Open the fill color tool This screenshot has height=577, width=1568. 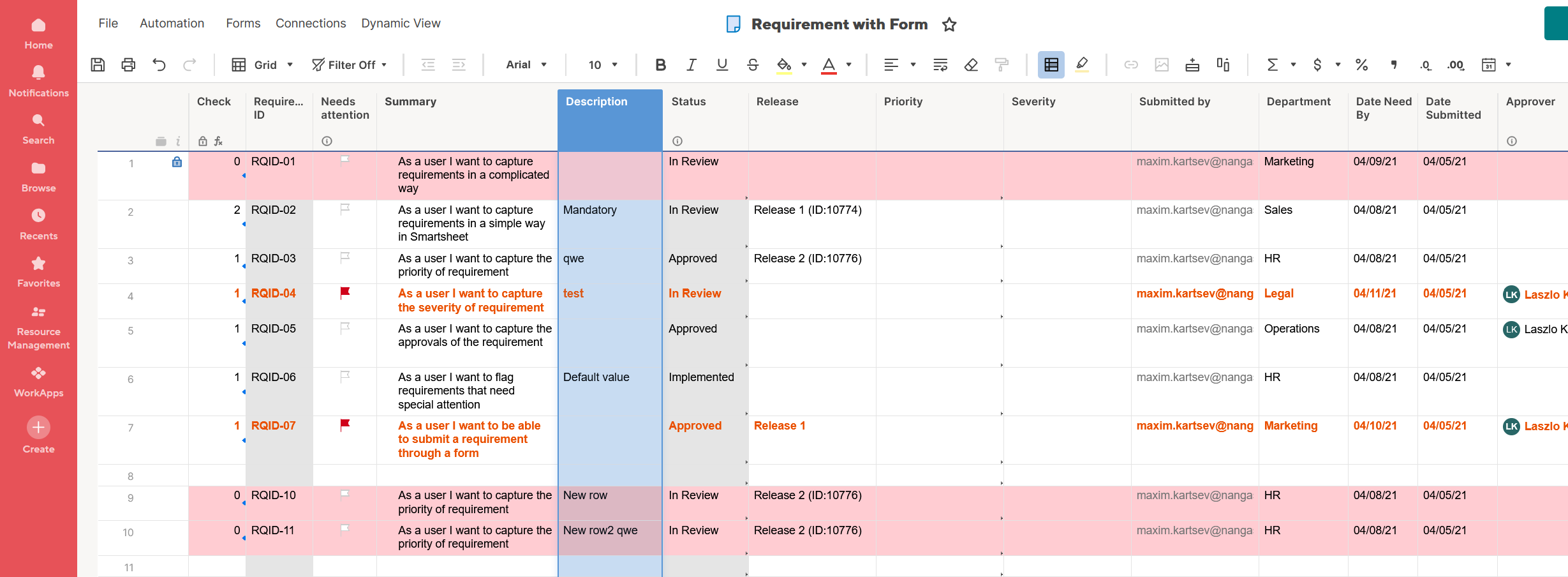[783, 64]
